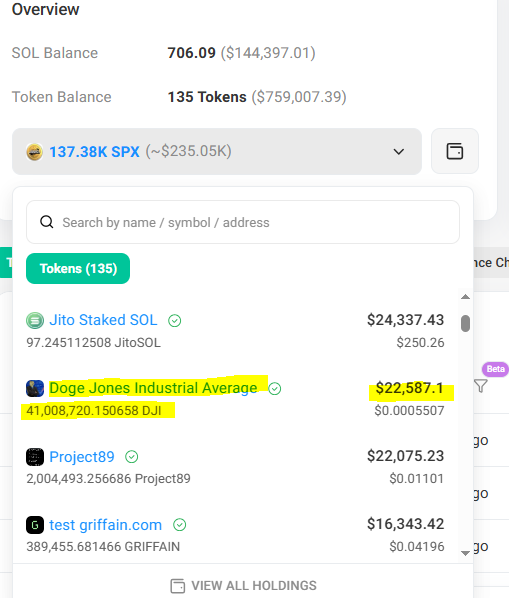Click the Doge Jones Industrial Average logo

coord(35,388)
